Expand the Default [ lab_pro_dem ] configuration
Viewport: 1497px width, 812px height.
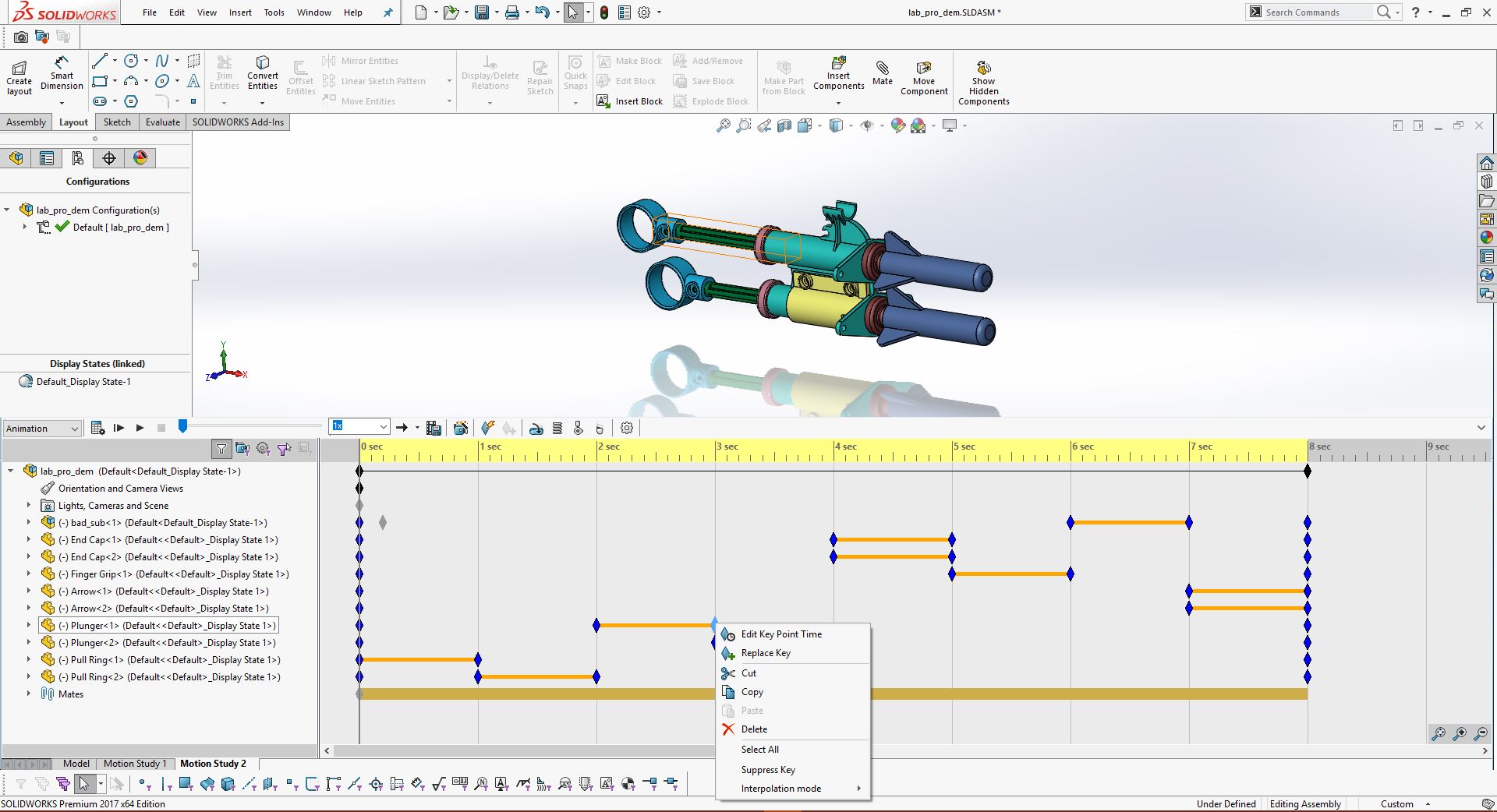point(25,227)
